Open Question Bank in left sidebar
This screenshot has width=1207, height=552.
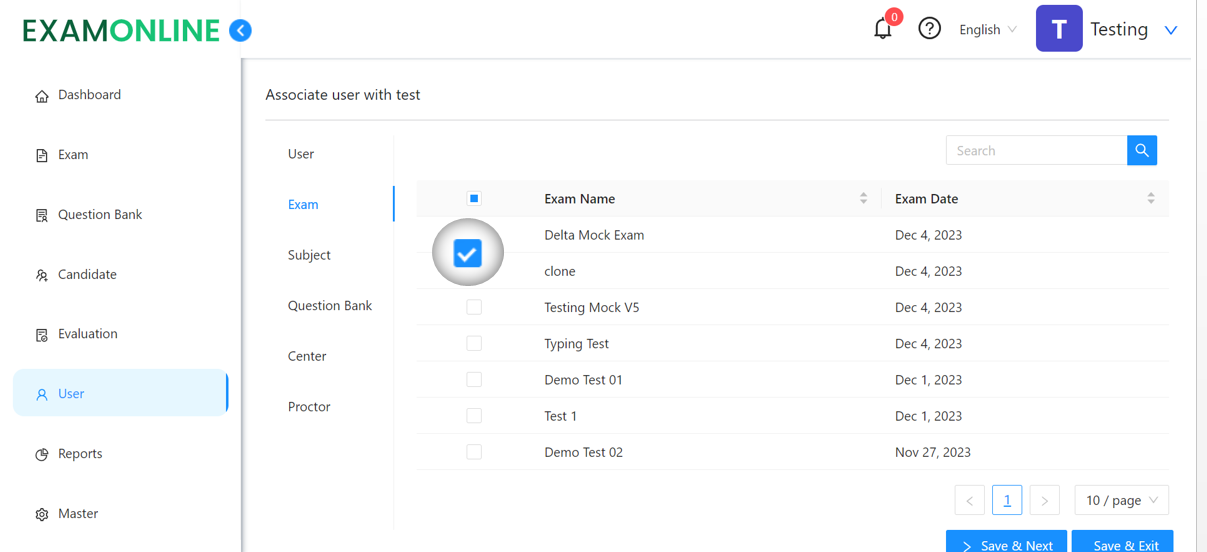99,215
